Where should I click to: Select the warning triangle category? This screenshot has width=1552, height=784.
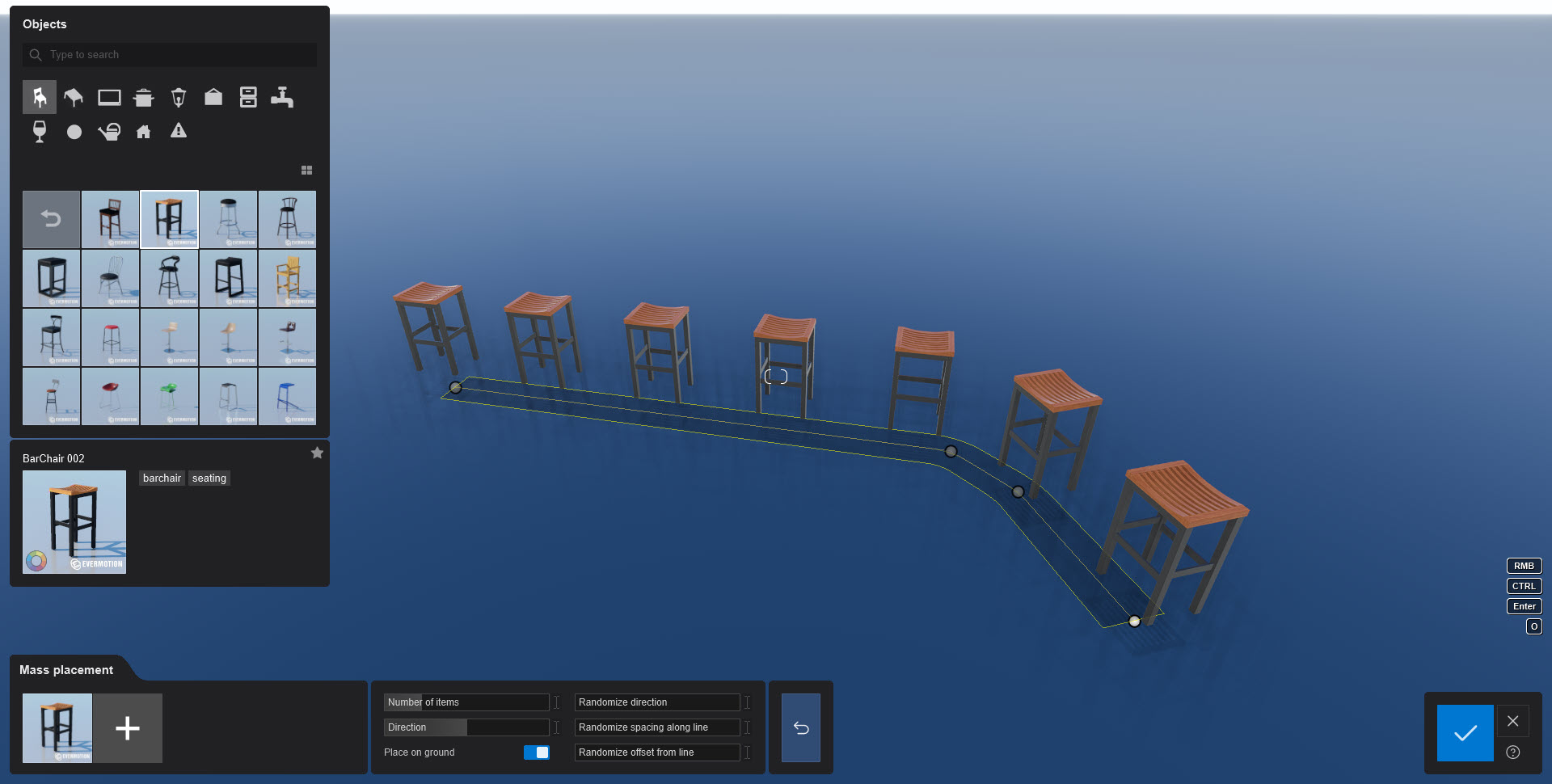click(x=179, y=131)
